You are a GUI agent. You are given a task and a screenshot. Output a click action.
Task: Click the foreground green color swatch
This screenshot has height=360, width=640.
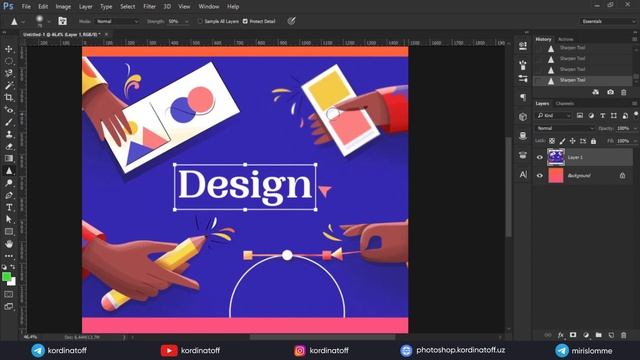click(x=6, y=277)
